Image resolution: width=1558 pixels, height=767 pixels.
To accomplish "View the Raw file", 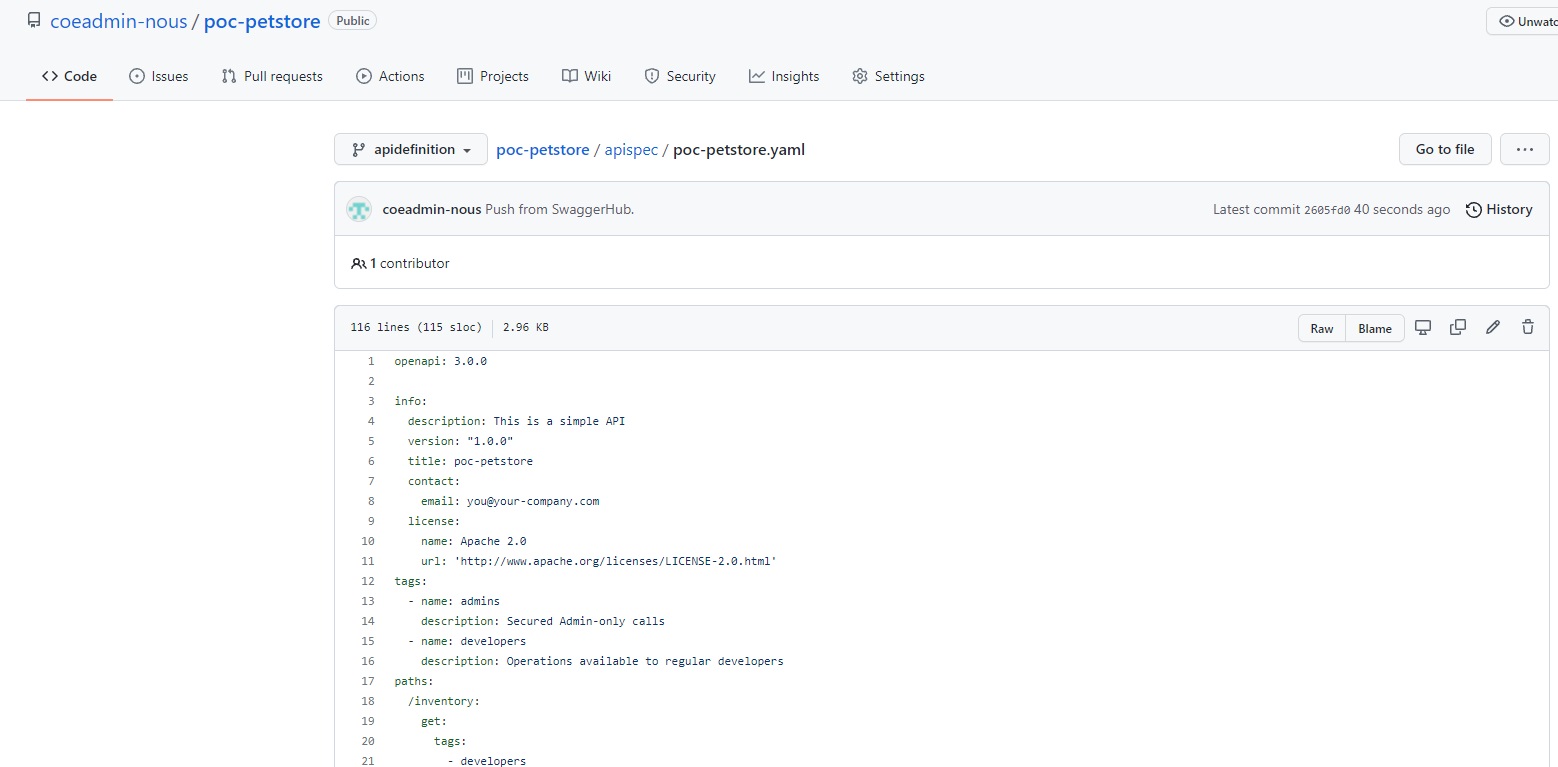I will coord(1322,328).
